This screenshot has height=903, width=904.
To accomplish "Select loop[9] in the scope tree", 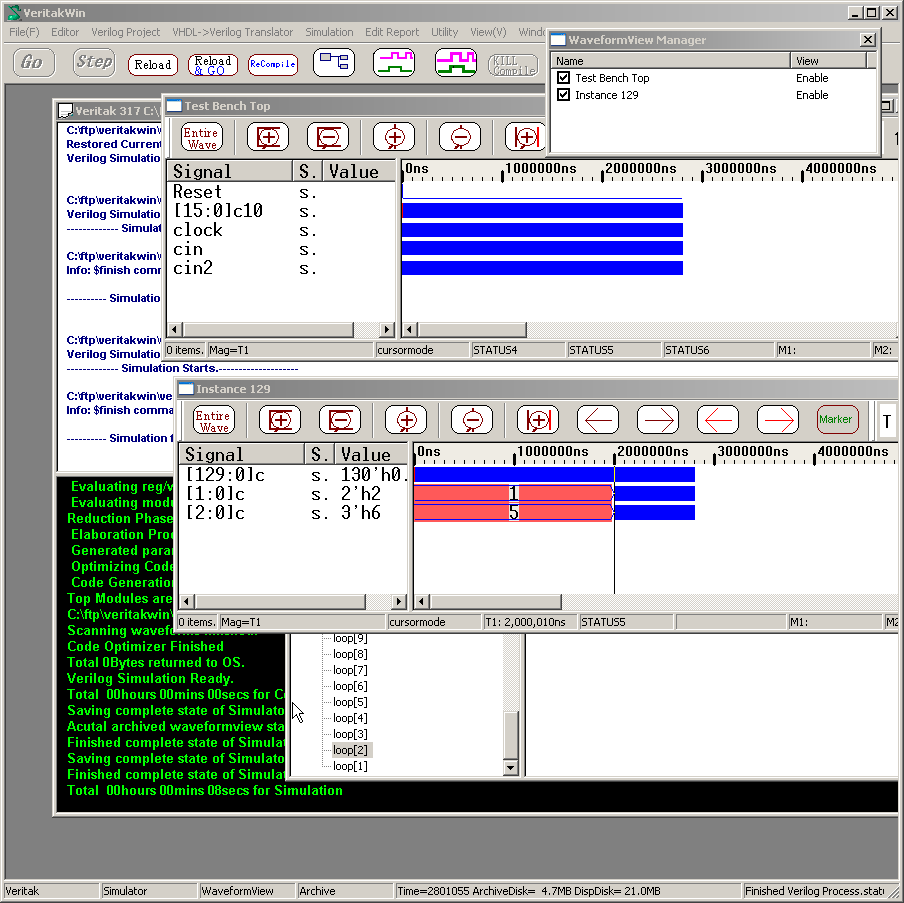I will [351, 638].
